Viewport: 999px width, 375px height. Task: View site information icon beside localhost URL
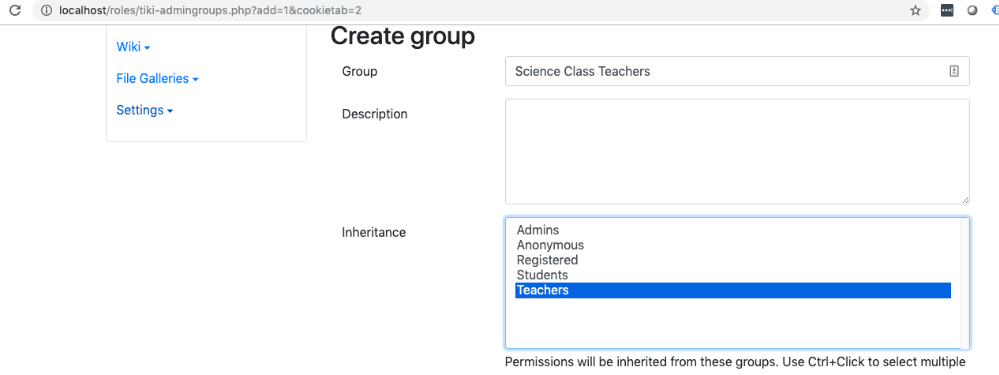[46, 11]
